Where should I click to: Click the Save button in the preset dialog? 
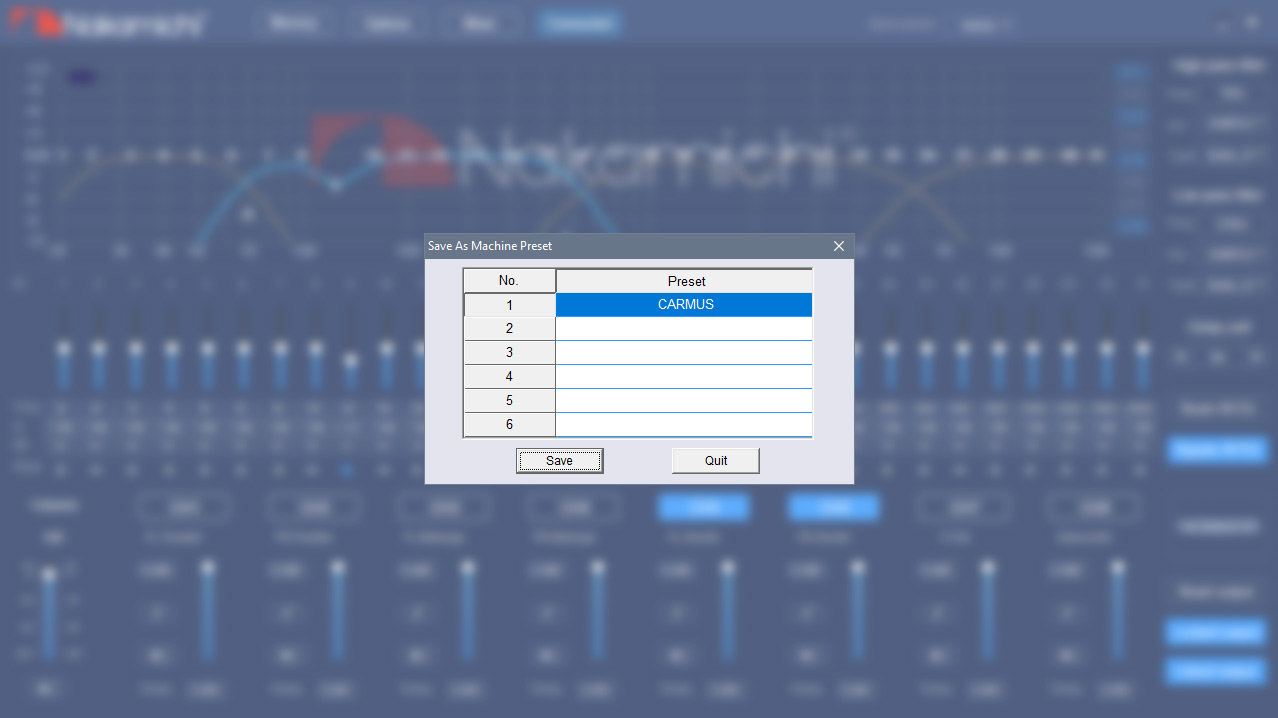(559, 461)
